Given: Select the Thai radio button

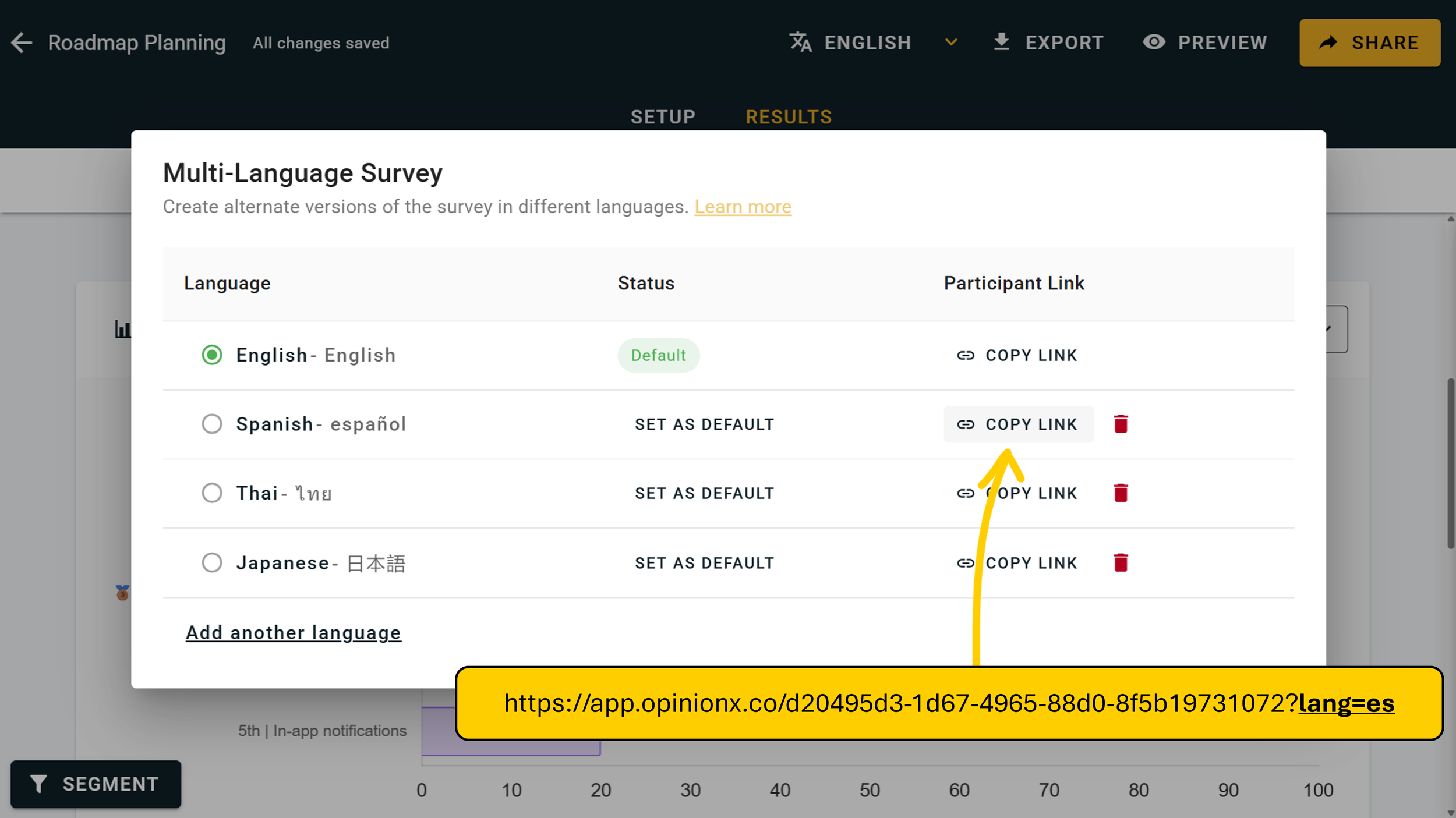Looking at the screenshot, I should 212,493.
